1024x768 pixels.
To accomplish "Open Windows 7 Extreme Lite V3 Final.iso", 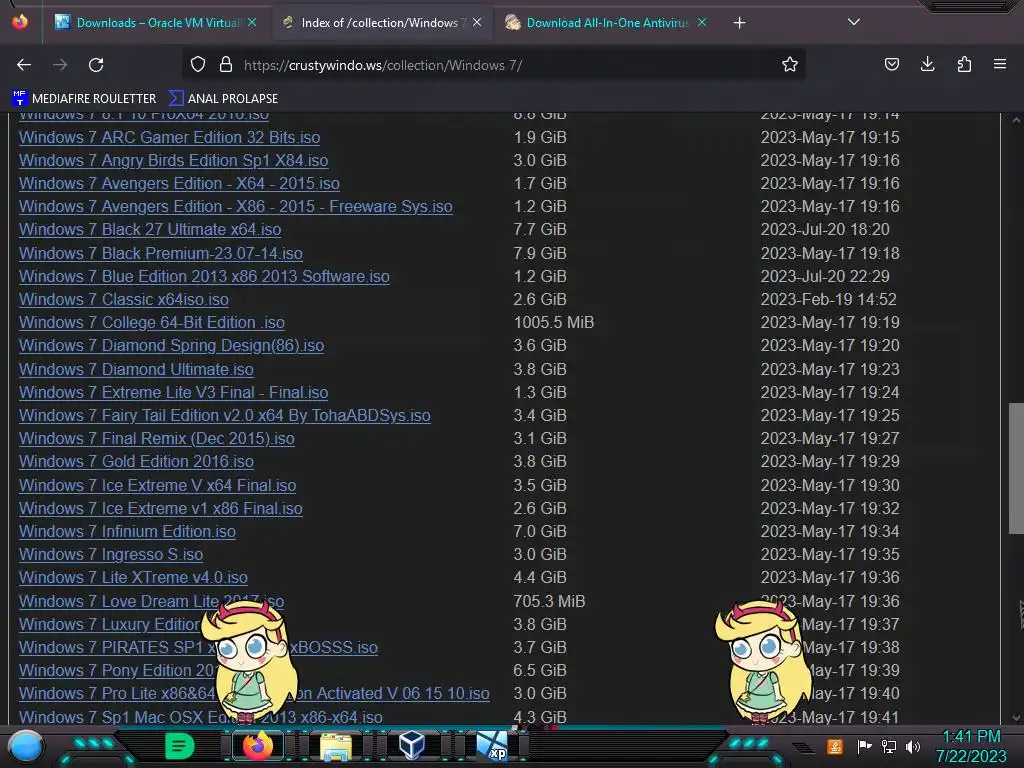I will 173,392.
